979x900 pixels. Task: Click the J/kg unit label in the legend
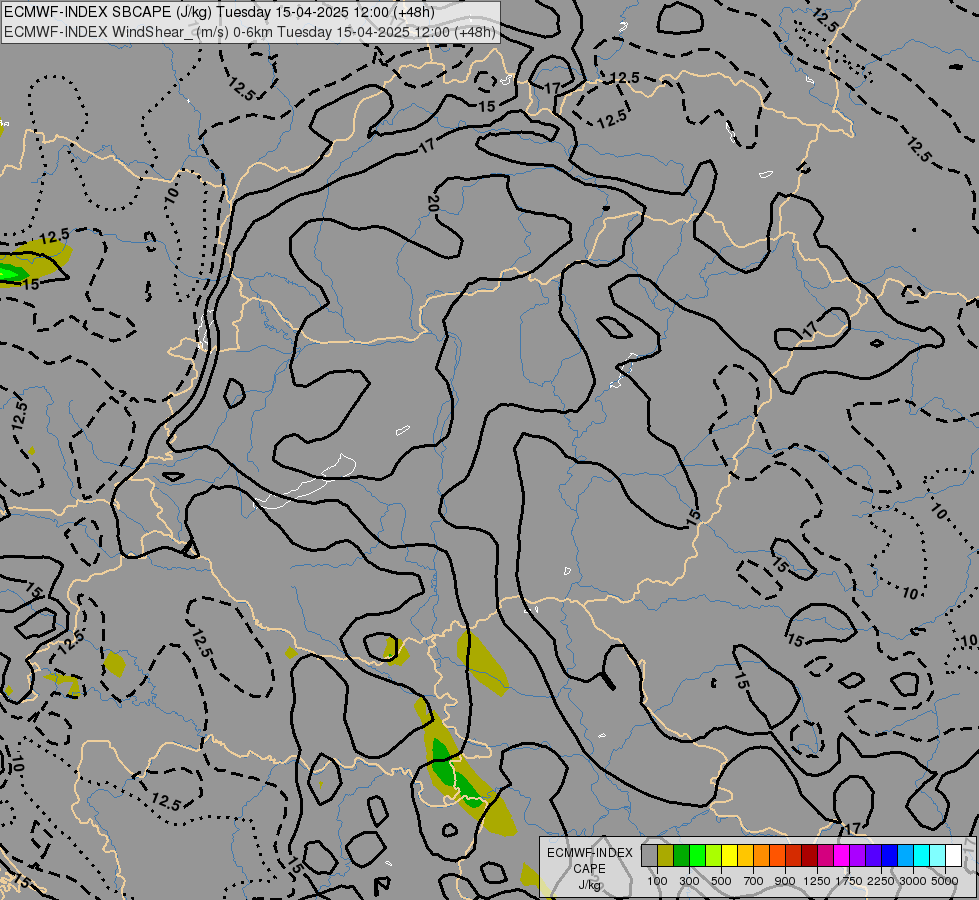click(589, 885)
